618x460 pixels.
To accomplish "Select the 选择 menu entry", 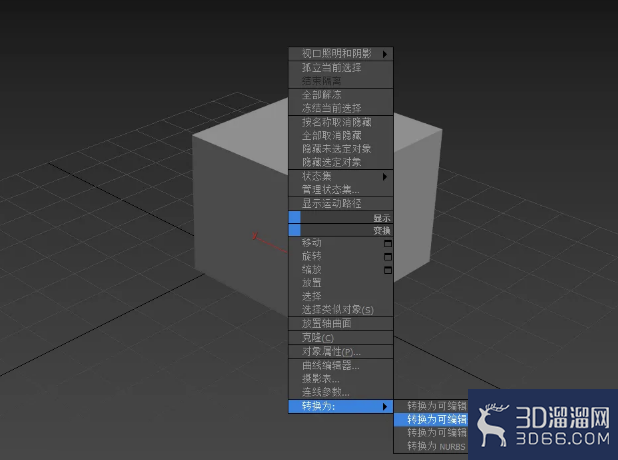I will 341,296.
